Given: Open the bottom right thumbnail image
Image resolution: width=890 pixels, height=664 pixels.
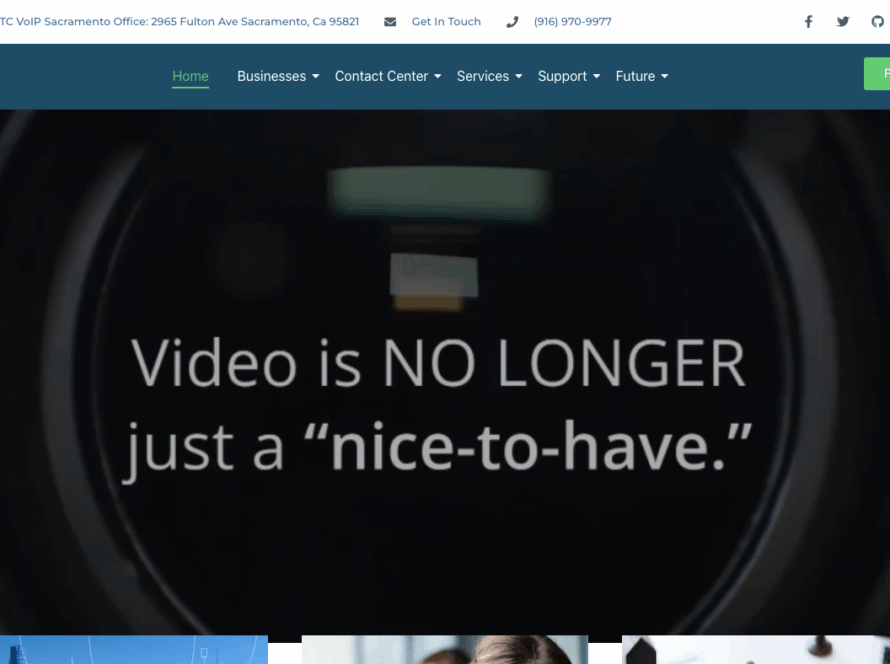Looking at the screenshot, I should tap(755, 650).
